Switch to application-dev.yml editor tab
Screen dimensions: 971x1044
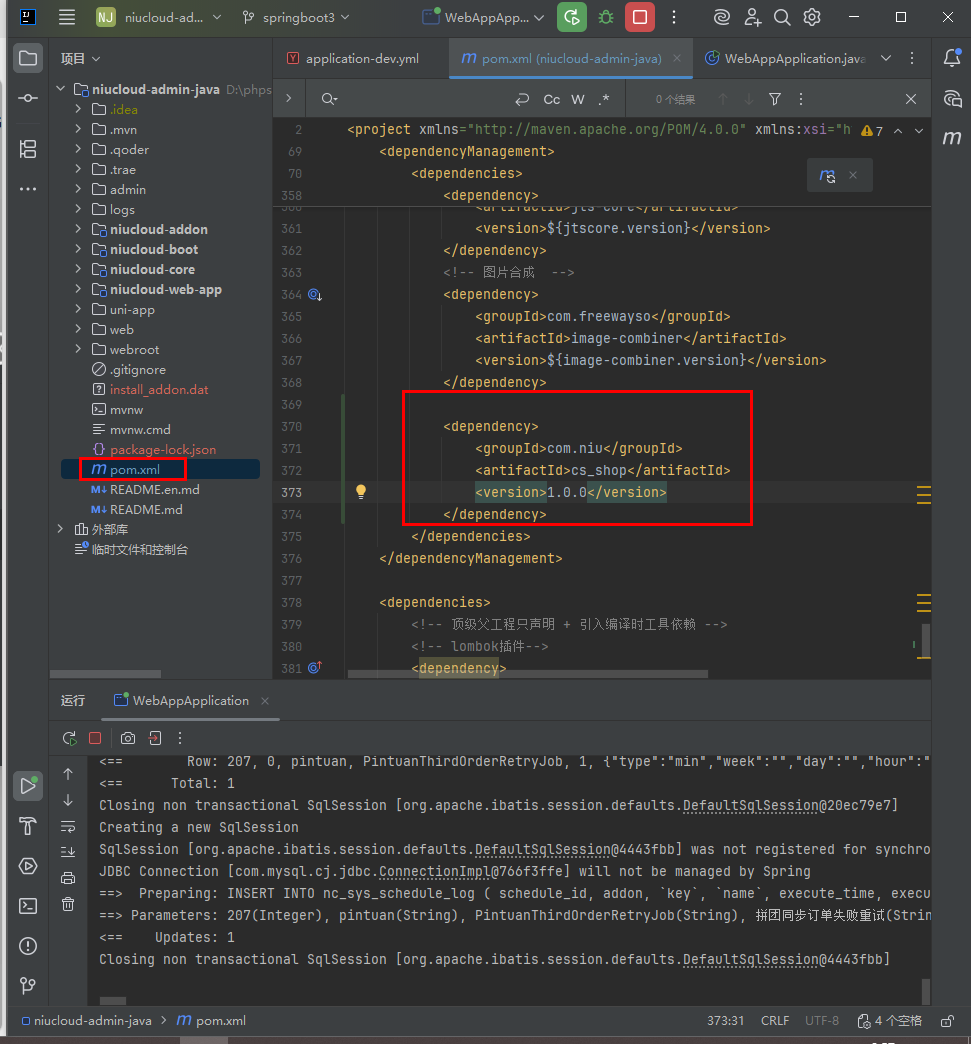coord(361,59)
